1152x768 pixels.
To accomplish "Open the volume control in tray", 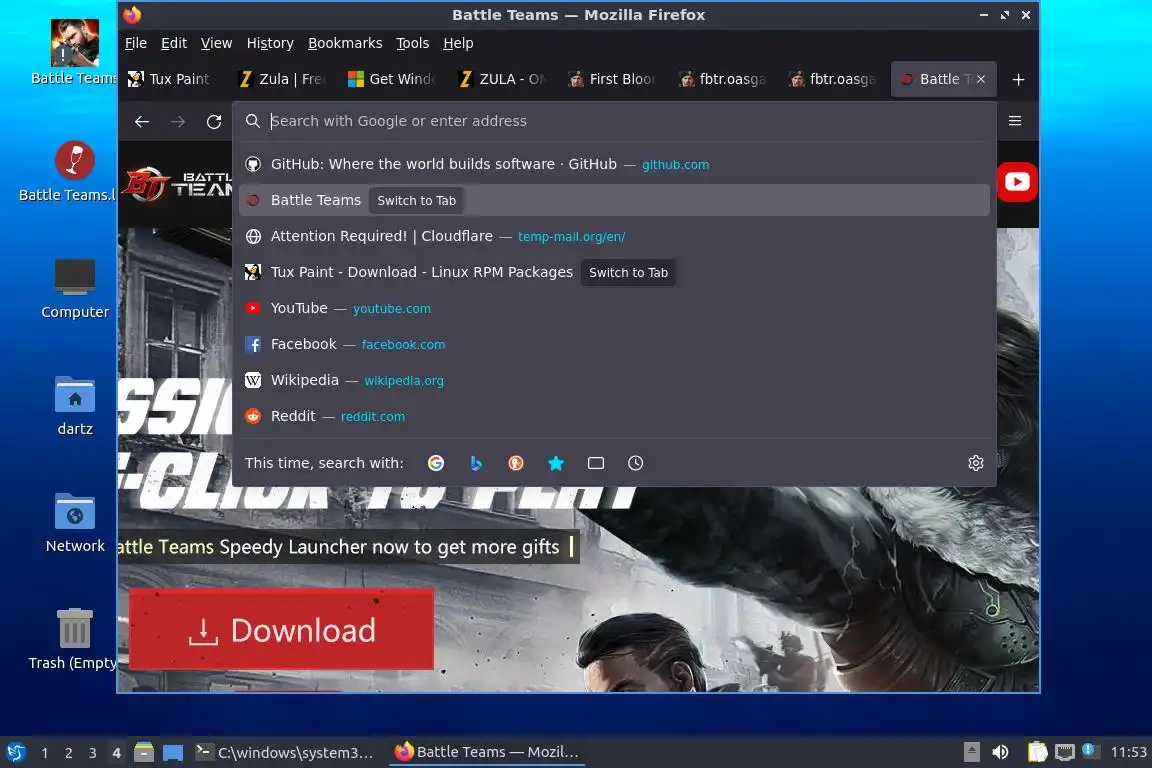I will 1000,752.
